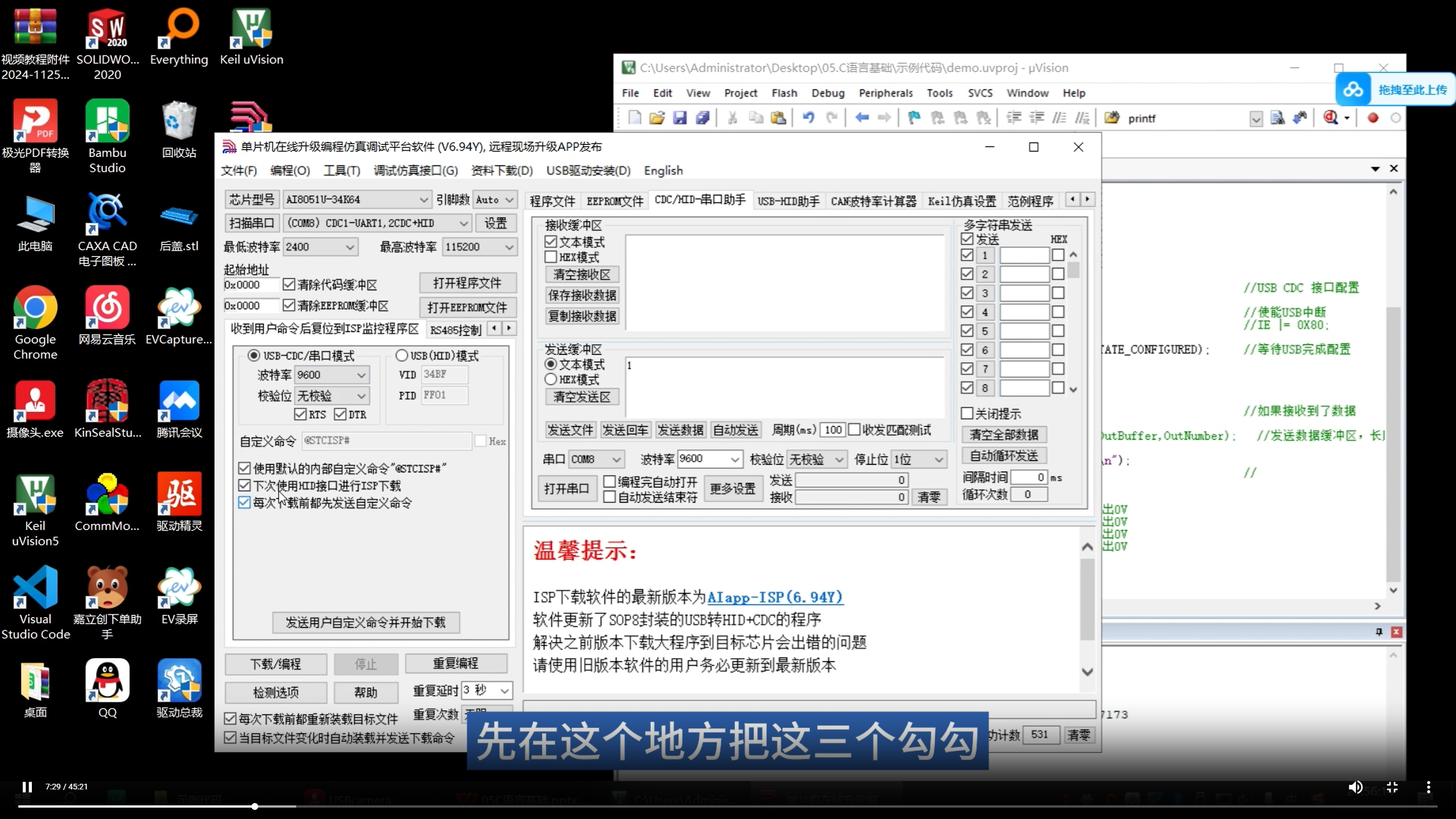Uncheck 文本模式 in the receive buffer
The height and width of the screenshot is (819, 1456).
(551, 241)
